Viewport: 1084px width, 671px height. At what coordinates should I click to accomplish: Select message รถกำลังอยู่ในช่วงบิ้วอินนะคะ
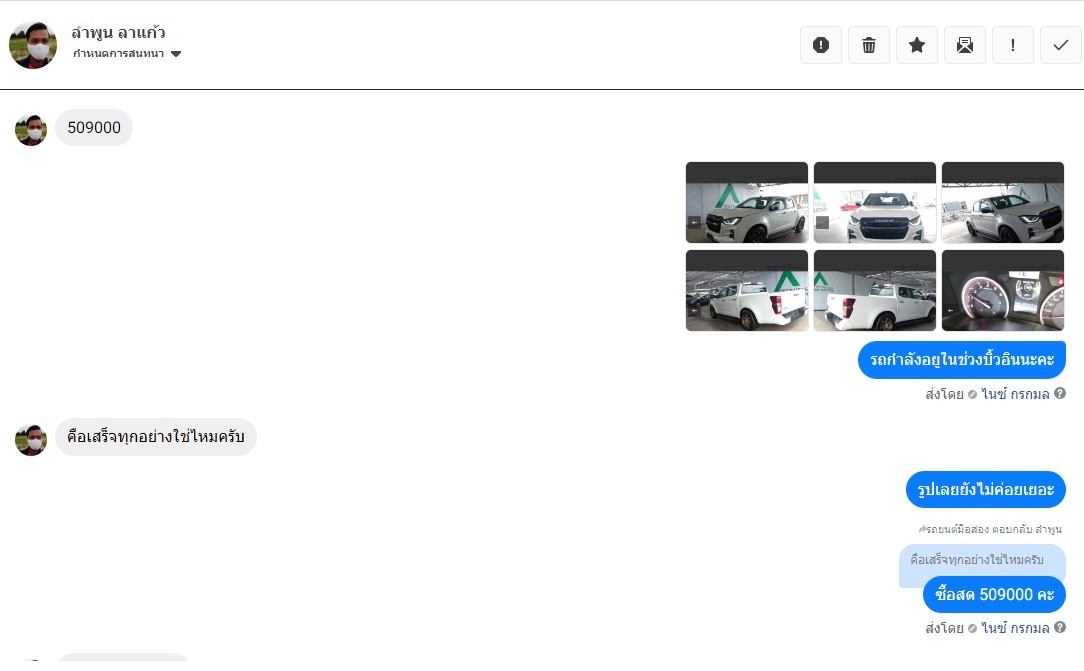(962, 359)
